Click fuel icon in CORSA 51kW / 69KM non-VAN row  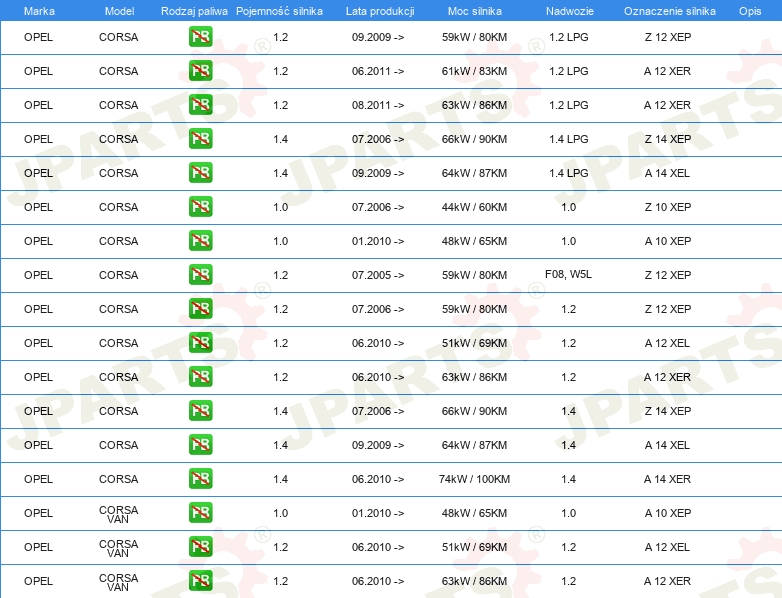[x=200, y=343]
